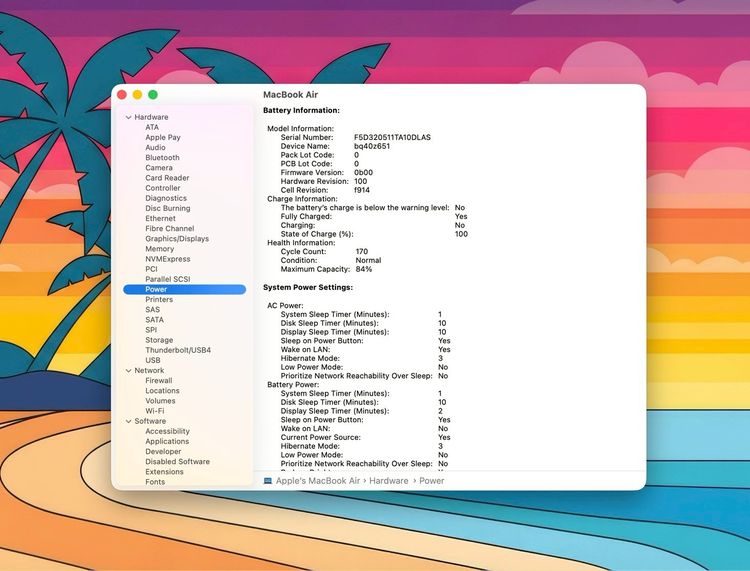Select Hardware in the path bar
This screenshot has height=571, width=750.
pyautogui.click(x=389, y=481)
